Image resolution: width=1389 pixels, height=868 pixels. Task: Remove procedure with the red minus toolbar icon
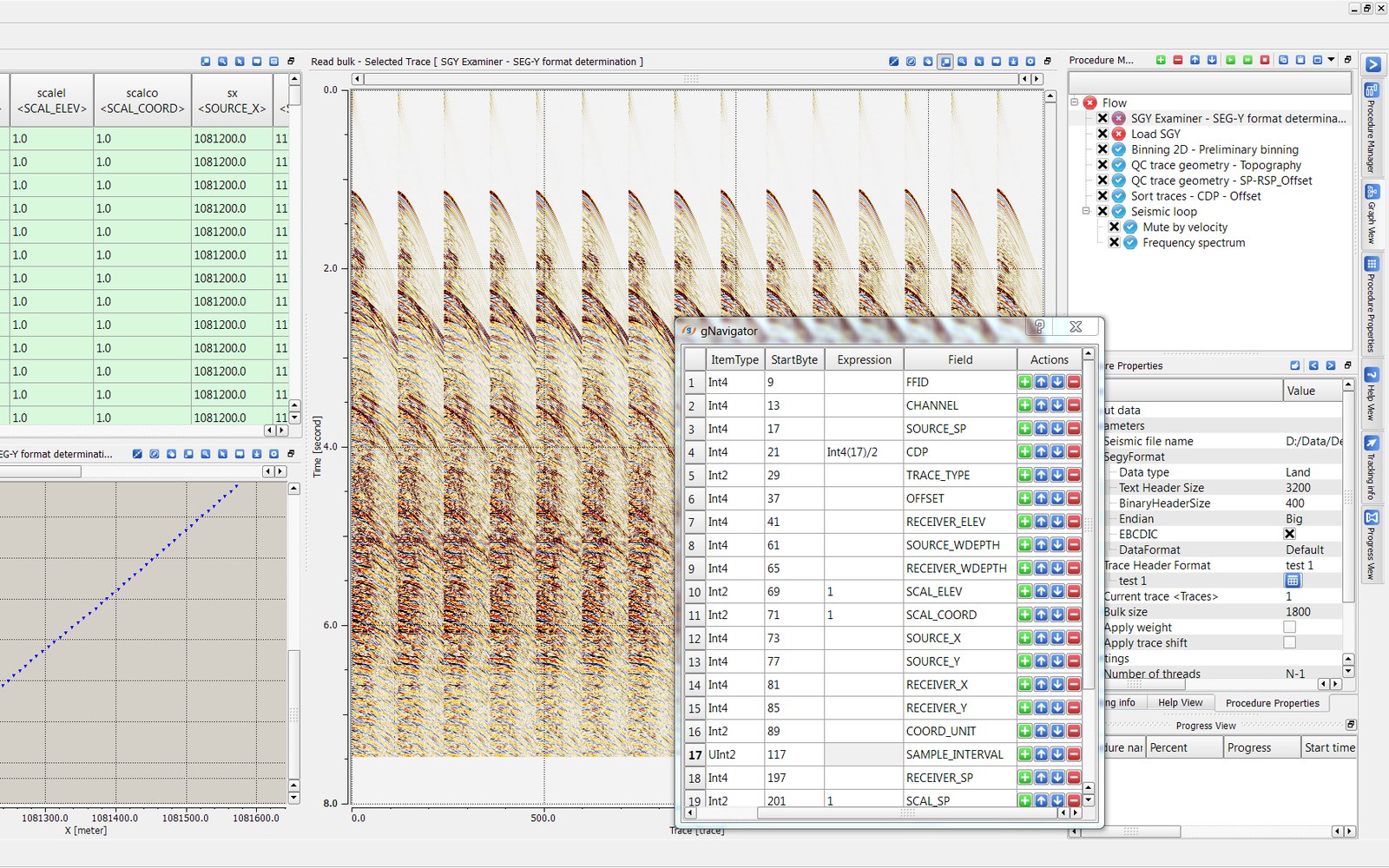[x=1178, y=60]
